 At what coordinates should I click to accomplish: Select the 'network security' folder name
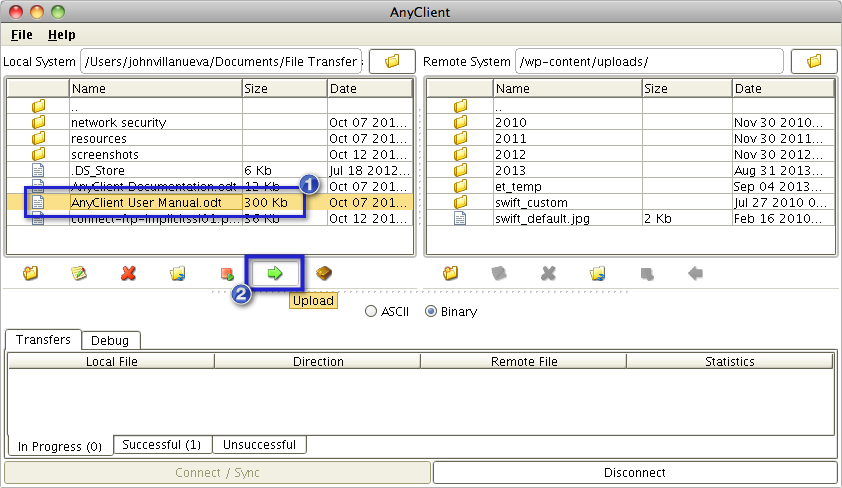coord(119,122)
